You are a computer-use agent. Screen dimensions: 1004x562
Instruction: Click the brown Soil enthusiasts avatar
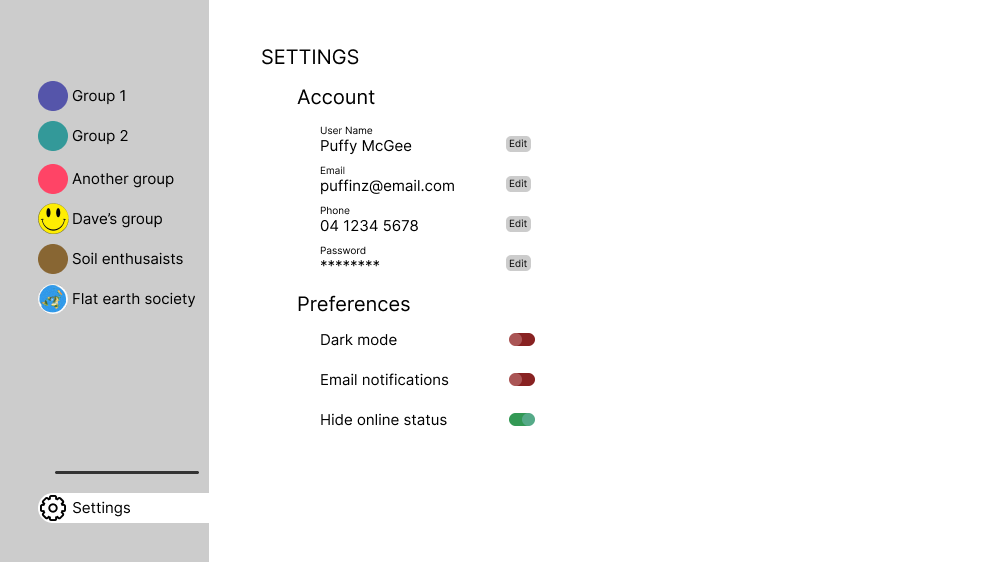[53, 259]
